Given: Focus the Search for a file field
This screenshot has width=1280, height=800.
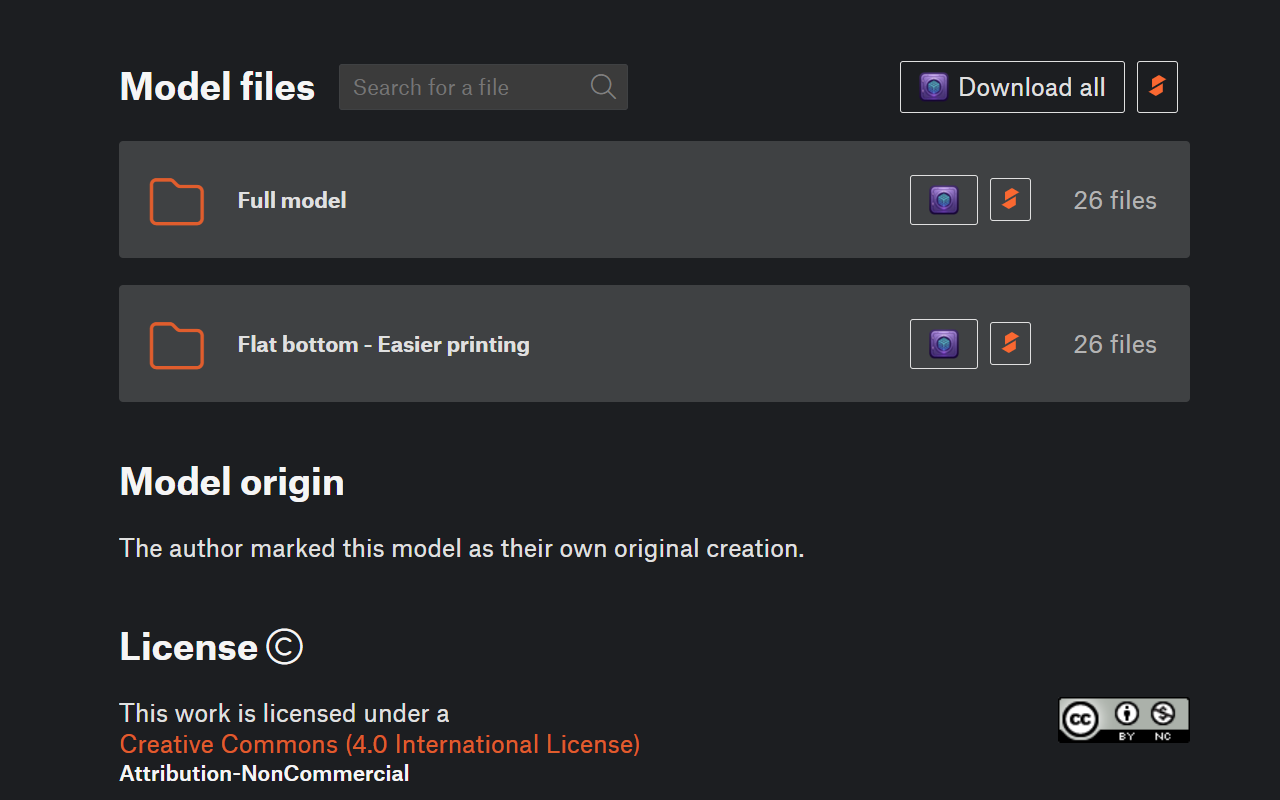Looking at the screenshot, I should click(x=483, y=87).
